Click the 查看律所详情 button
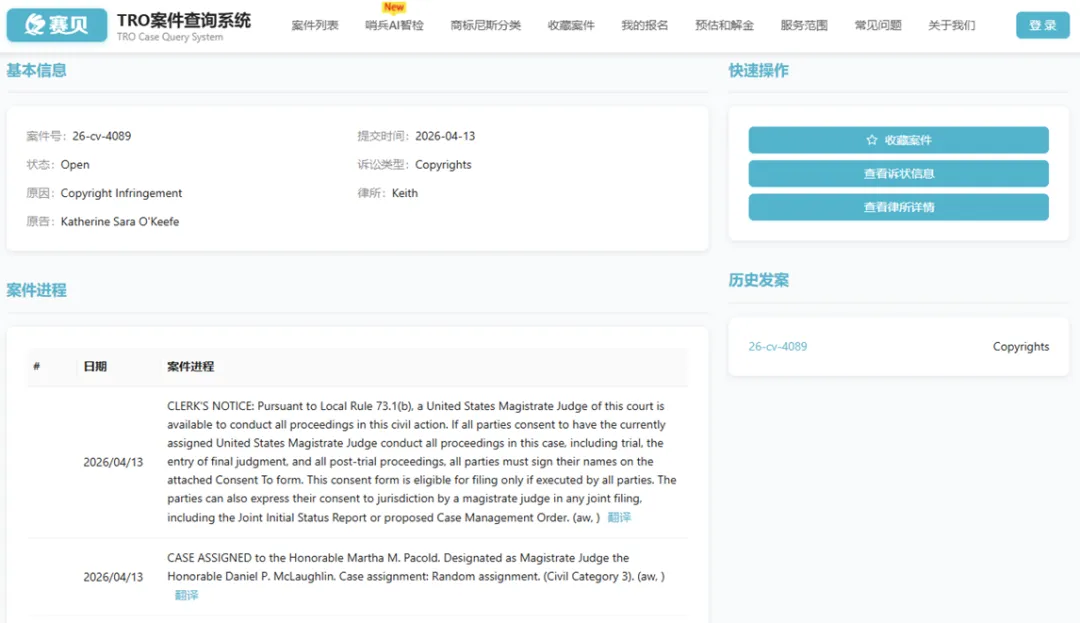Image resolution: width=1080 pixels, height=623 pixels. coord(898,207)
